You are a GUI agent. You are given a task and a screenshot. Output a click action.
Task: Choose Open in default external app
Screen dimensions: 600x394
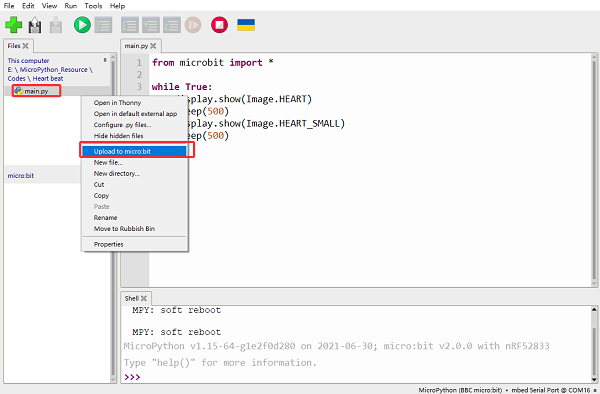click(134, 114)
